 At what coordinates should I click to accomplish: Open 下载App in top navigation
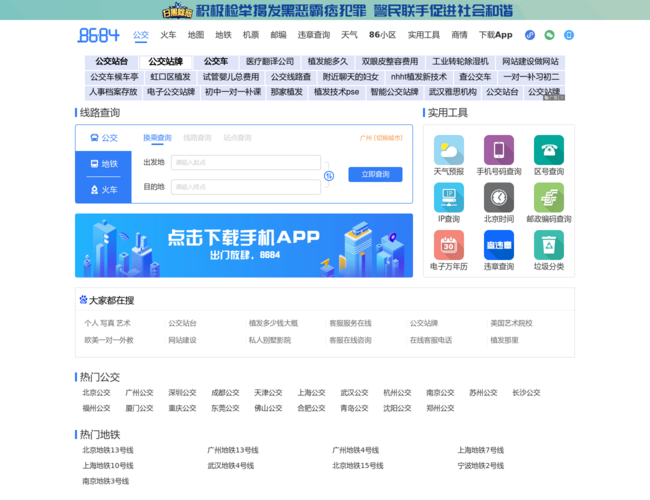pyautogui.click(x=495, y=35)
